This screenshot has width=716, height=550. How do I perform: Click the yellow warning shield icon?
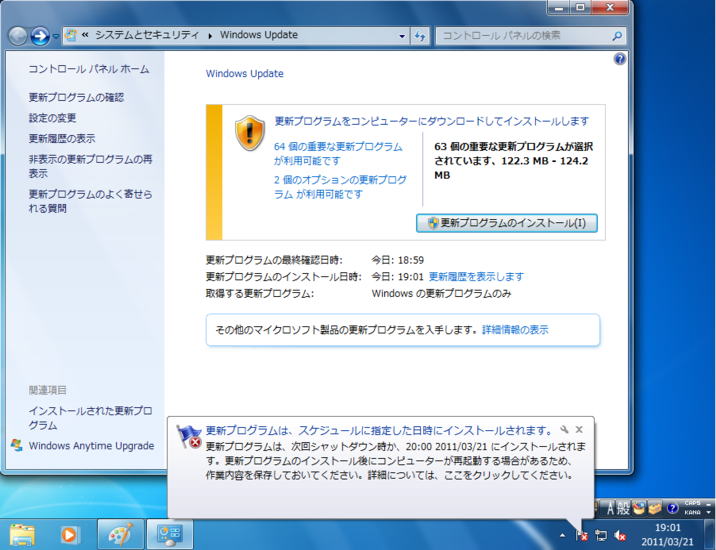250,133
